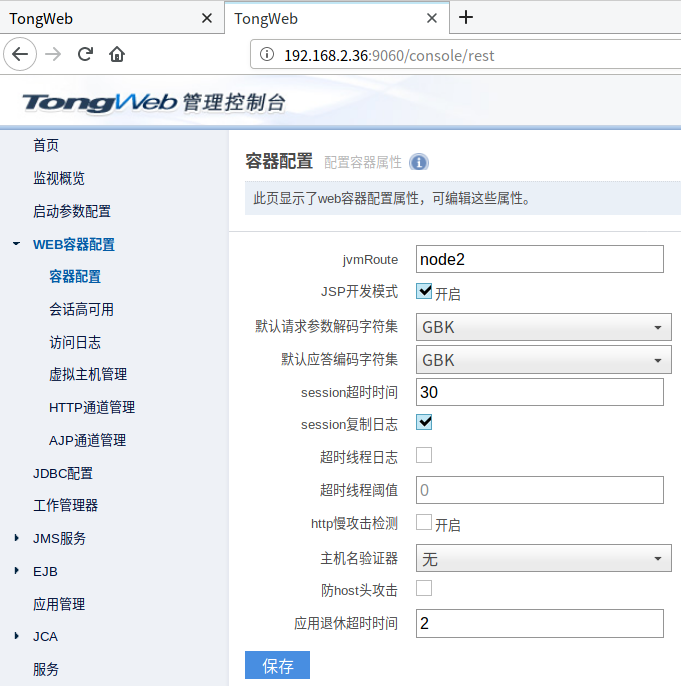Image resolution: width=681 pixels, height=686 pixels.
Task: Open JDBC配置 in the sidebar
Action: coord(63,473)
